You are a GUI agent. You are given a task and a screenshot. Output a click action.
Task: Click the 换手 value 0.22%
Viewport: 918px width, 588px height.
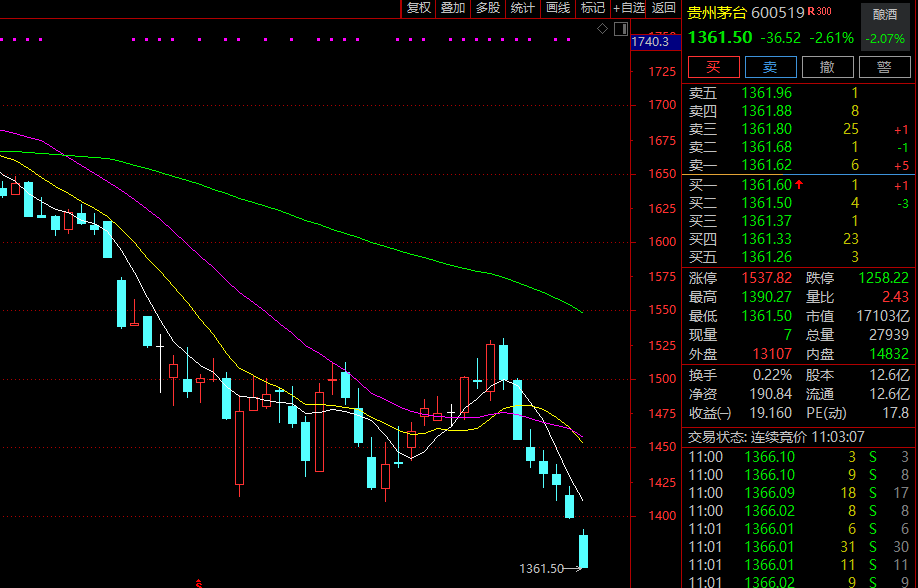pyautogui.click(x=772, y=375)
